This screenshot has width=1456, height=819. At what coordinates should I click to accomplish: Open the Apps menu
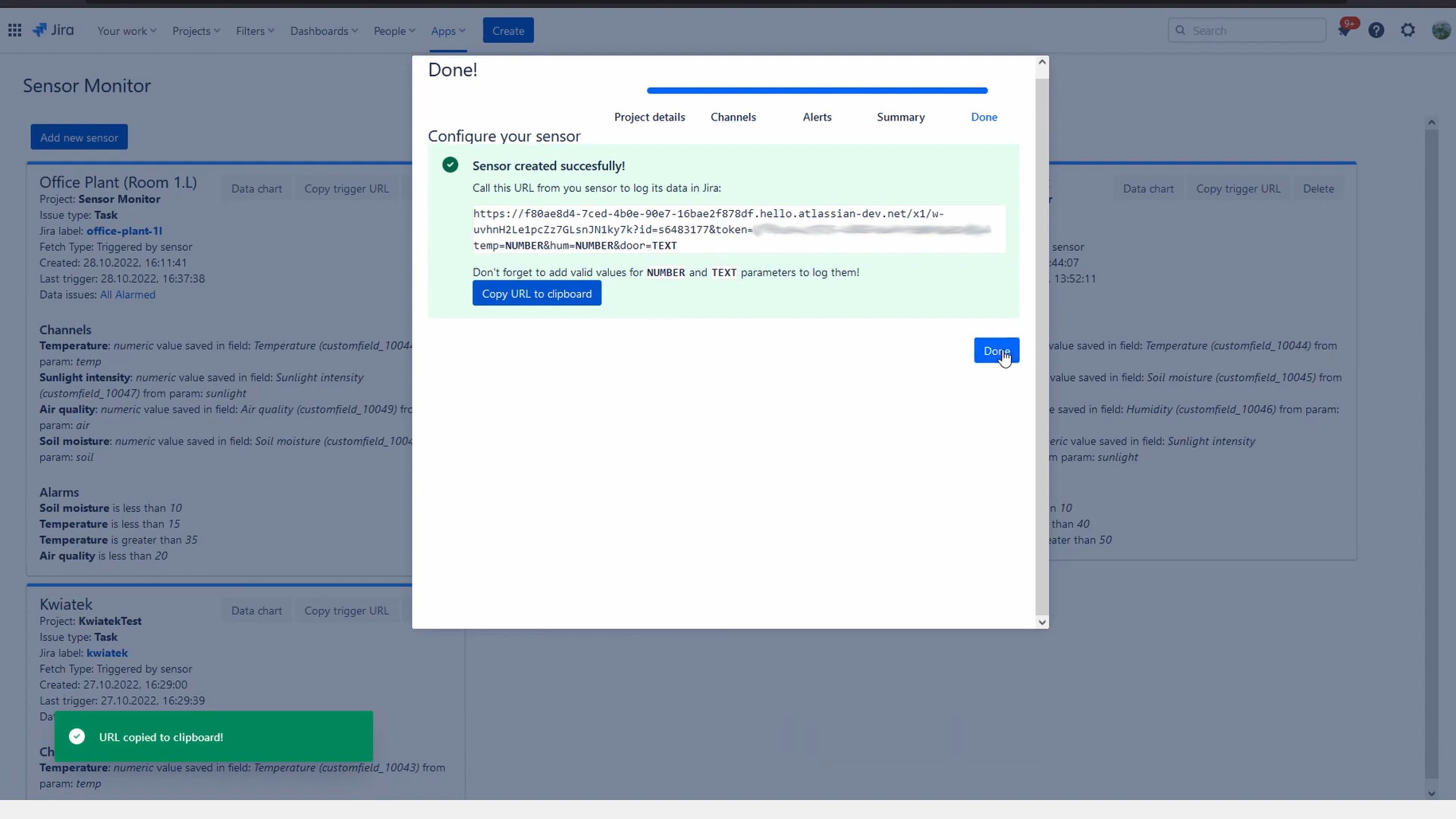click(x=447, y=31)
